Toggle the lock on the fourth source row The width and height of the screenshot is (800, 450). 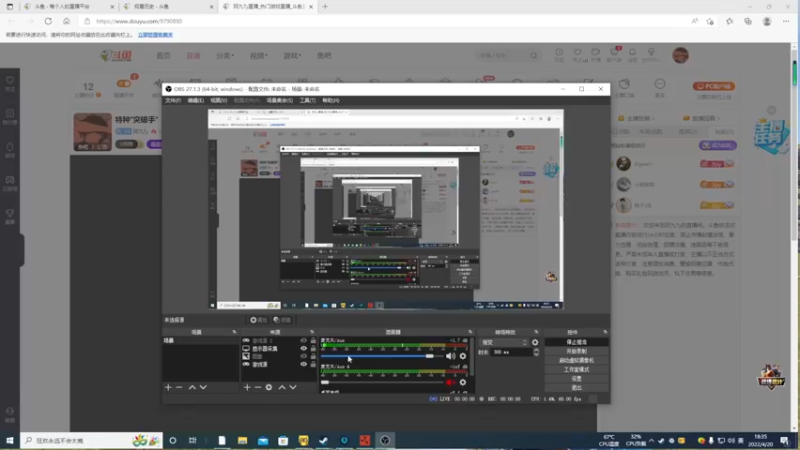(313, 364)
